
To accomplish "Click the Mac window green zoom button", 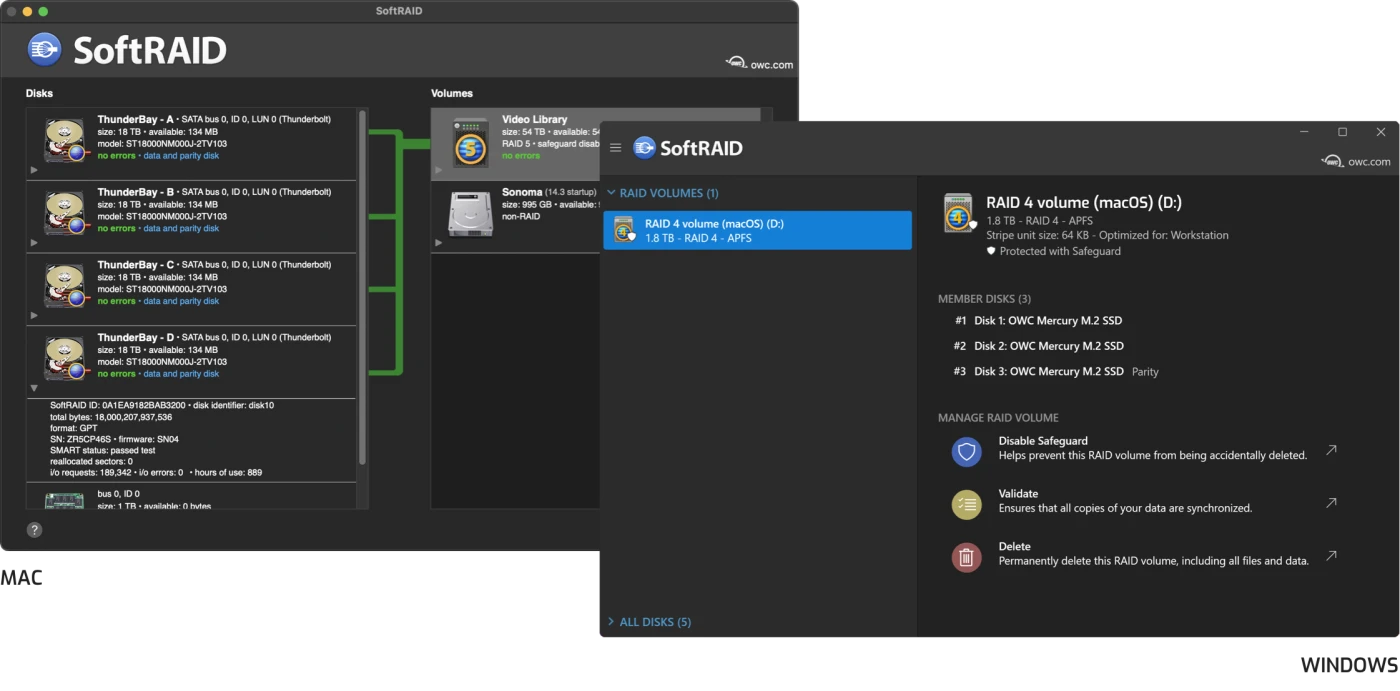I will click(43, 11).
